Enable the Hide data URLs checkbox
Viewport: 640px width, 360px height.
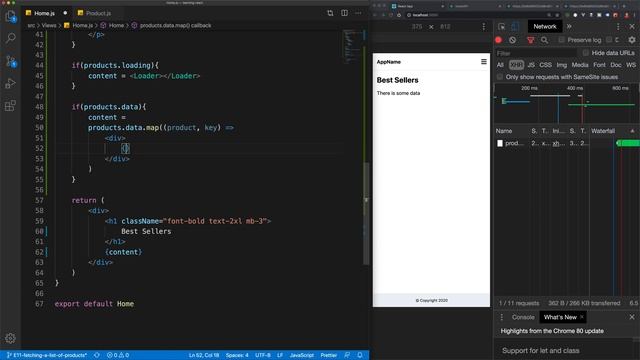click(586, 53)
